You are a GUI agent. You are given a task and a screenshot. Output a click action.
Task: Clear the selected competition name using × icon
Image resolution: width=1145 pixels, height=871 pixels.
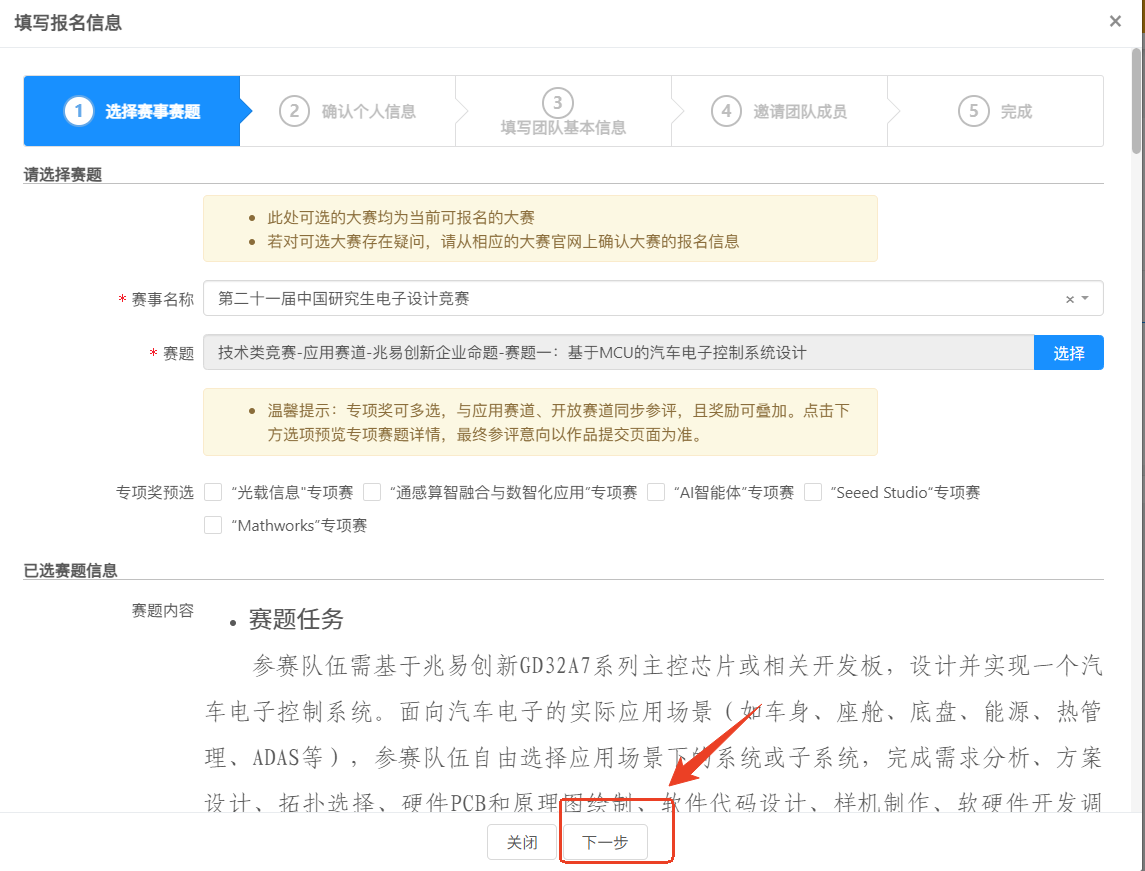coord(1069,299)
